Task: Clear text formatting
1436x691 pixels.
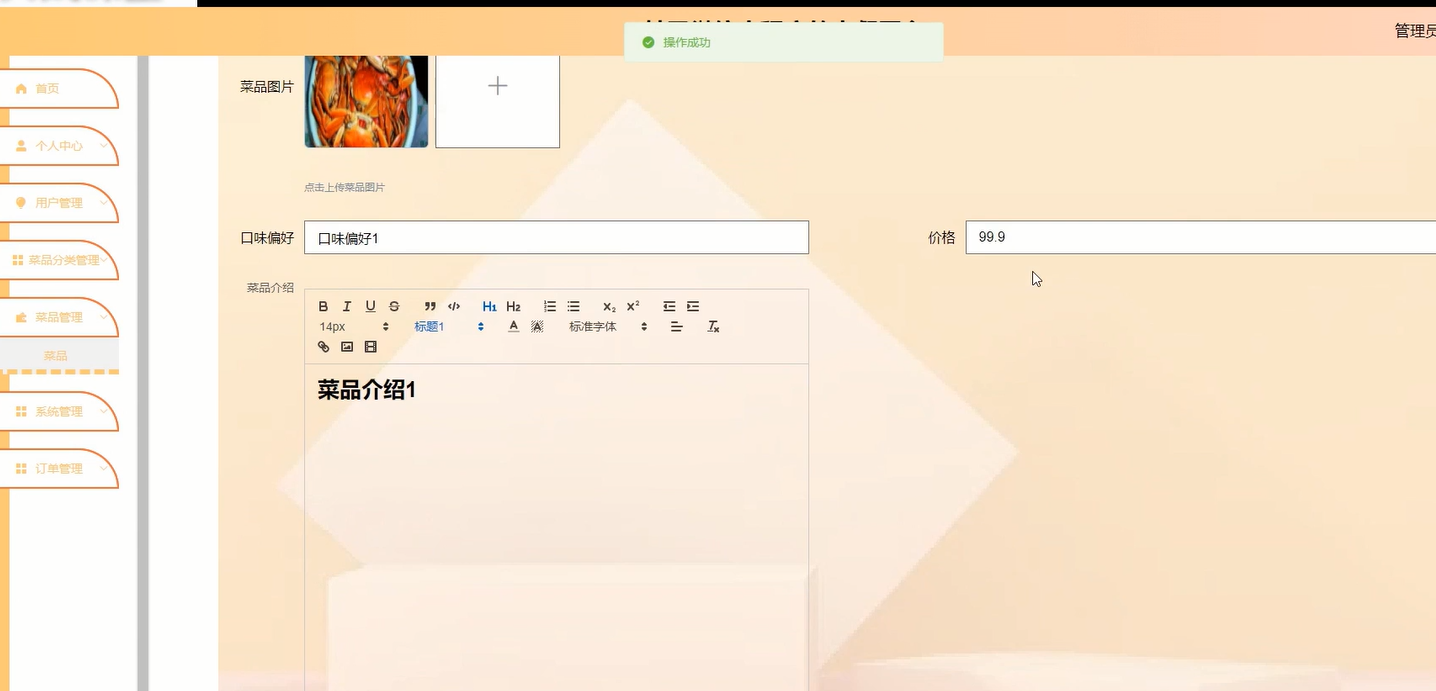Action: pos(713,326)
